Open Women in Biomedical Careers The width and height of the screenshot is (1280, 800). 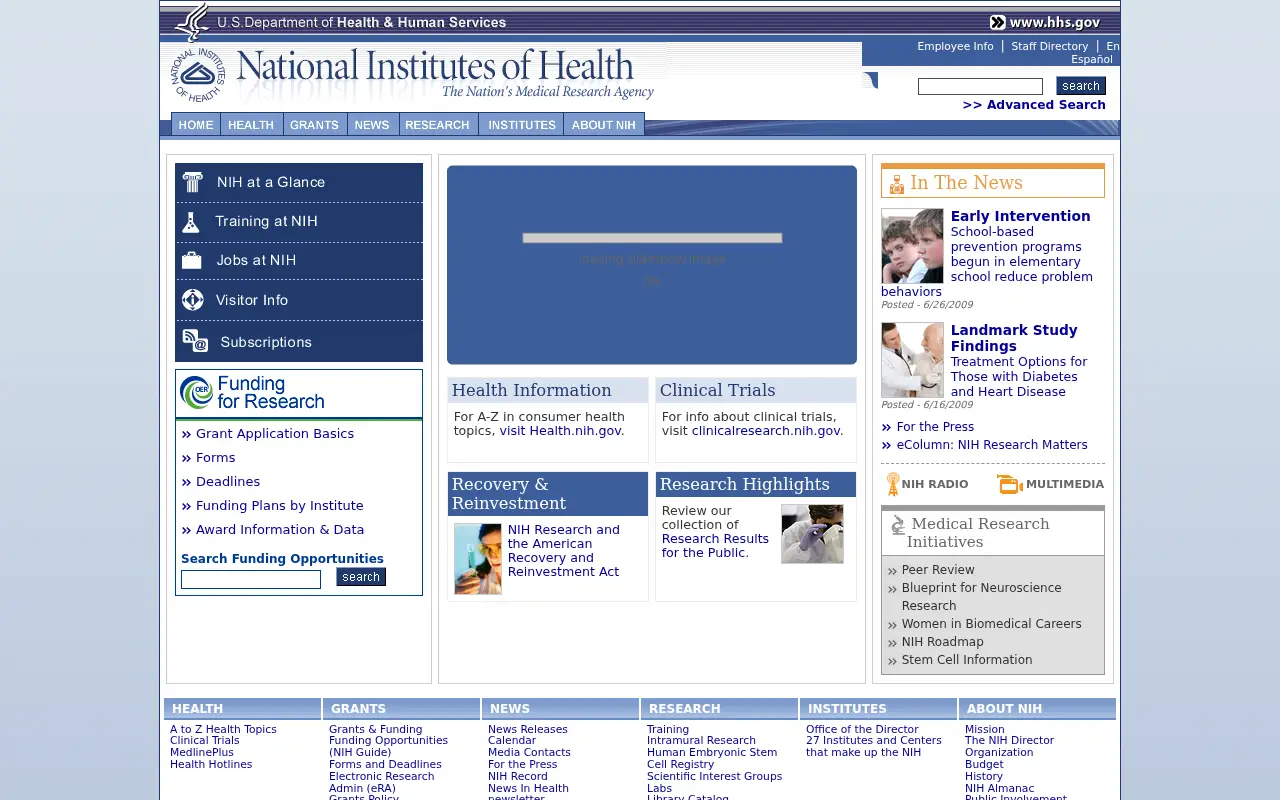click(992, 624)
